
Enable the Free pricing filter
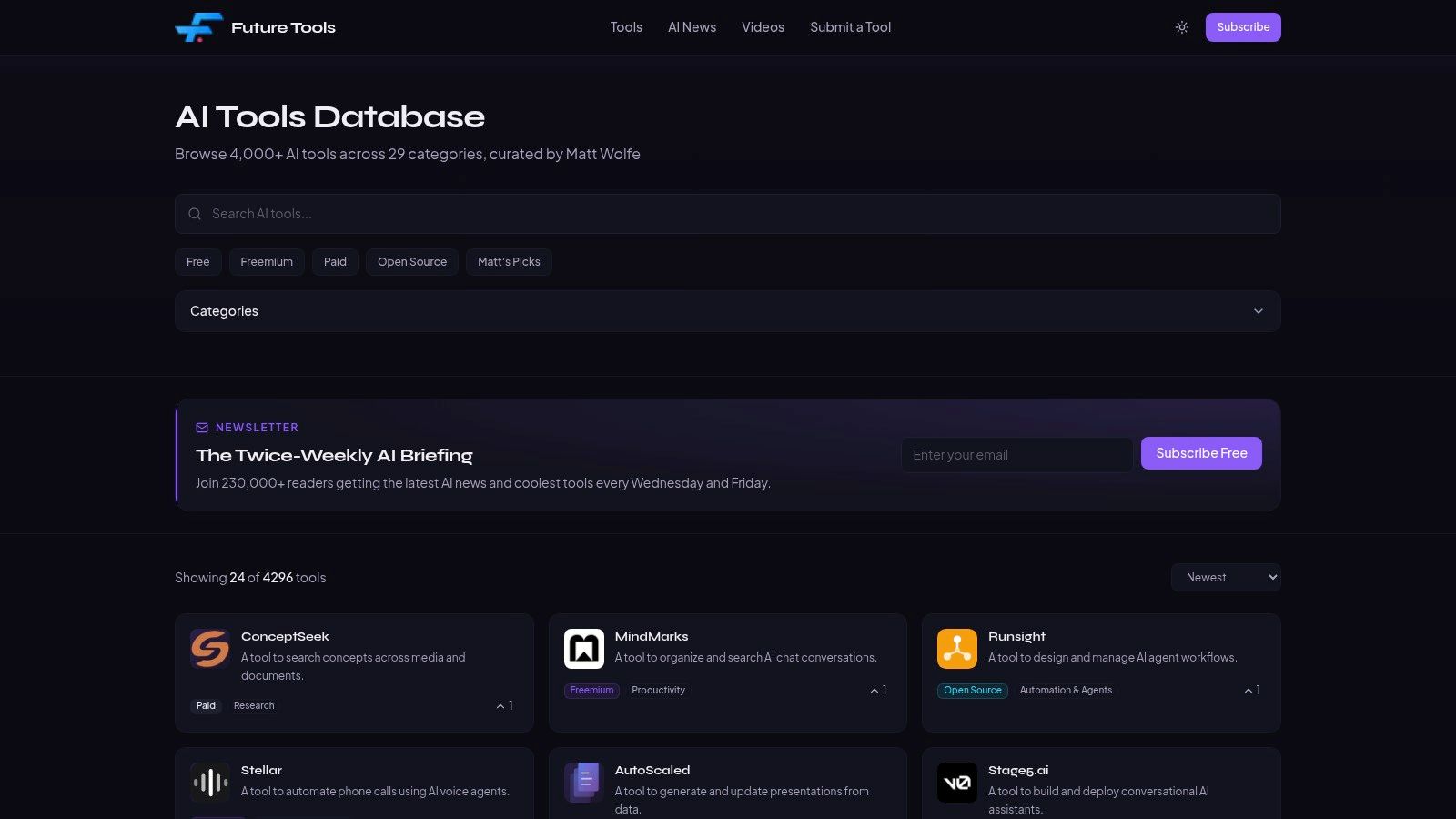(x=197, y=261)
